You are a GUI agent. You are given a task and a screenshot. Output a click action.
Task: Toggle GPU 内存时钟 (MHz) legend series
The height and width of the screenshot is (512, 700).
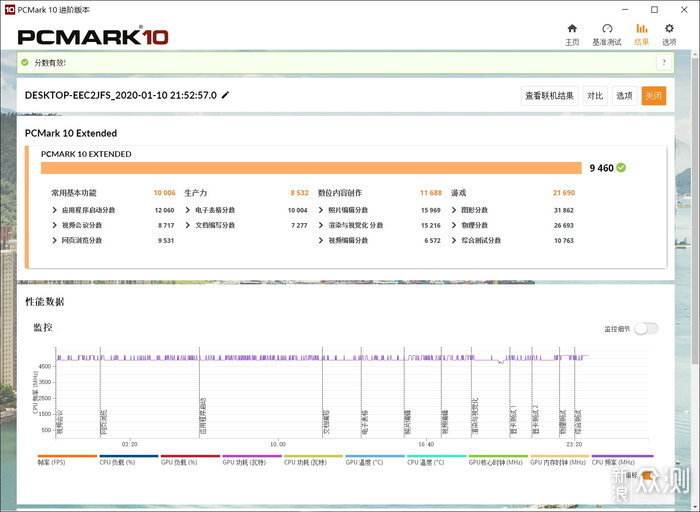point(560,460)
